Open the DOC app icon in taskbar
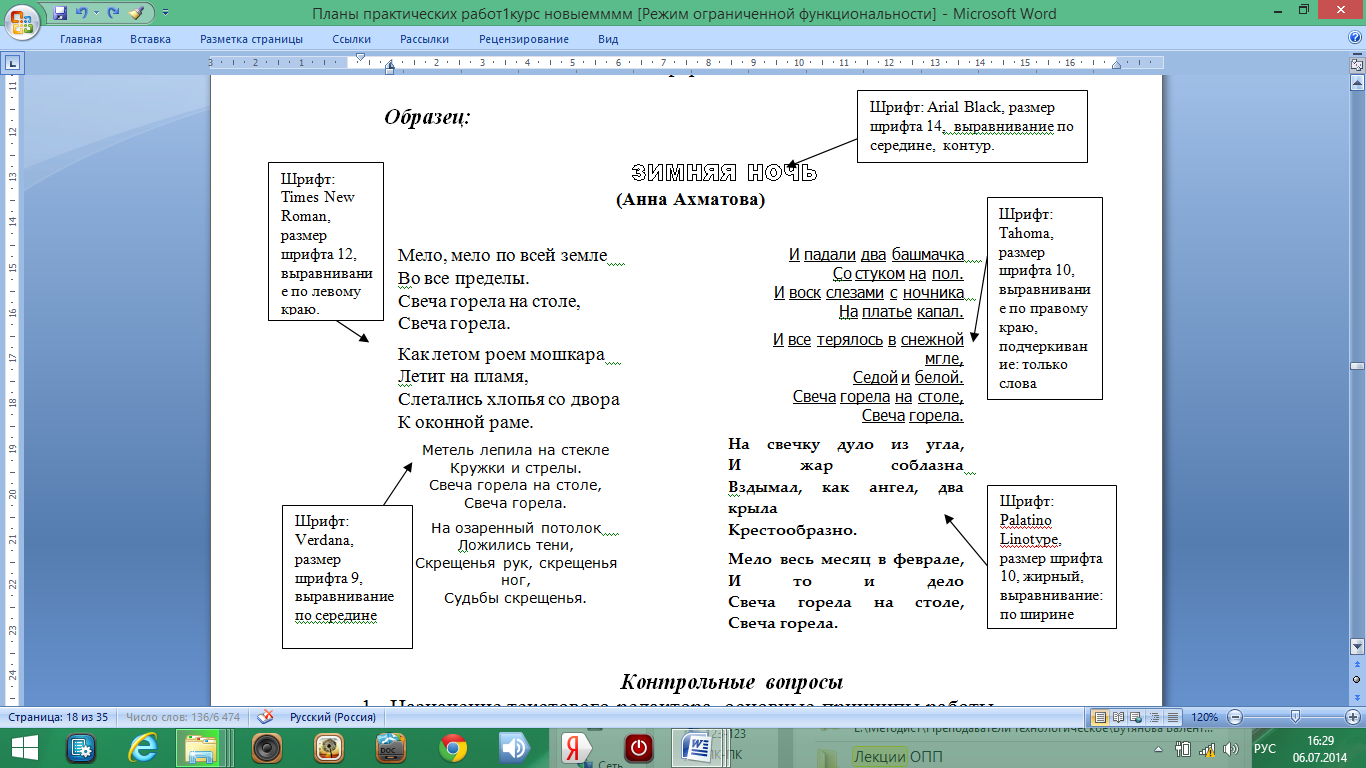Viewport: 1366px width, 768px height. click(x=391, y=748)
